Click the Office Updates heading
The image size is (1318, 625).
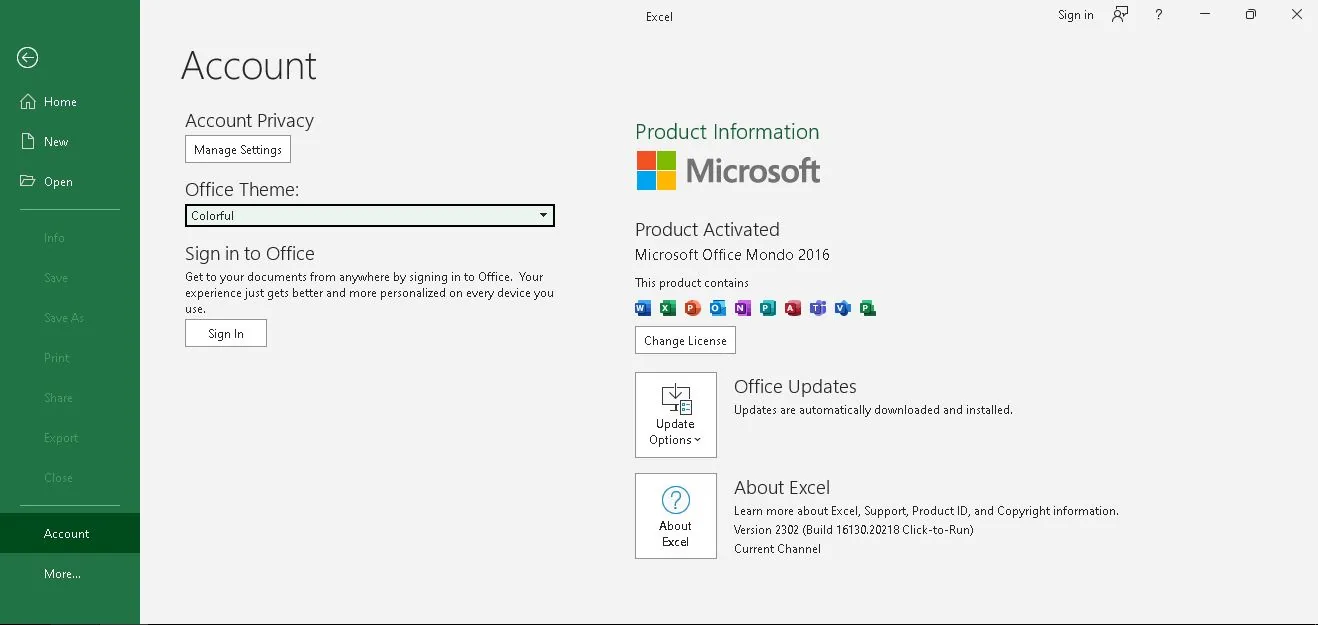point(795,387)
